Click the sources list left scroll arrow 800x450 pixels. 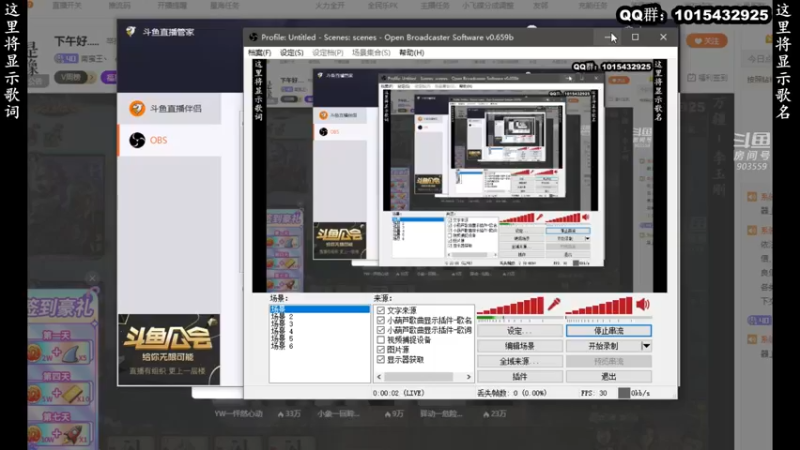[x=379, y=377]
